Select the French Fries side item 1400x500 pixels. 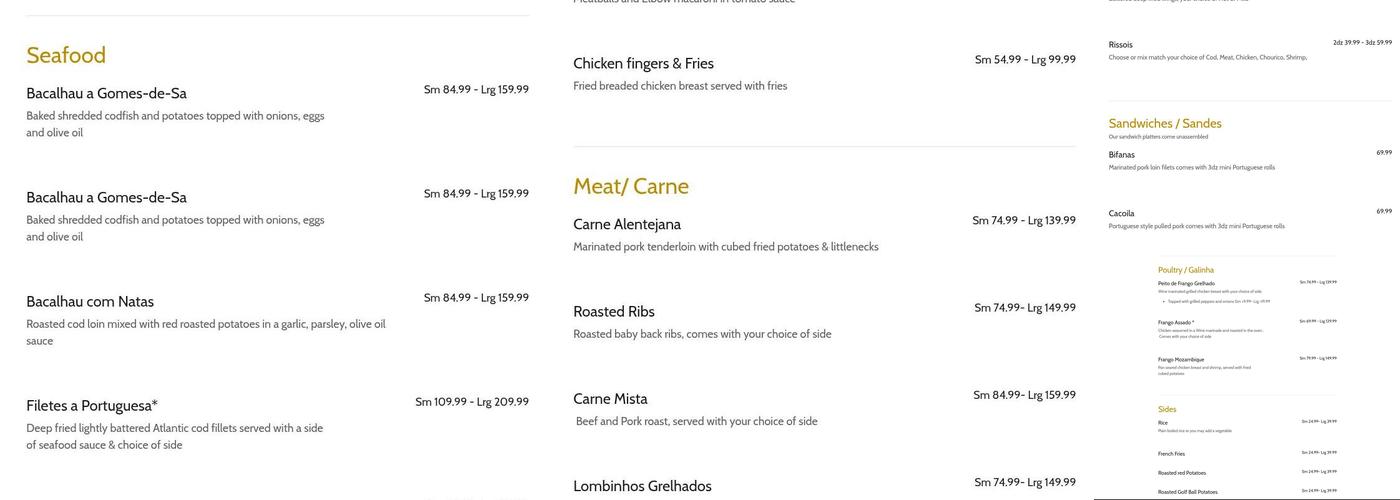point(1171,454)
